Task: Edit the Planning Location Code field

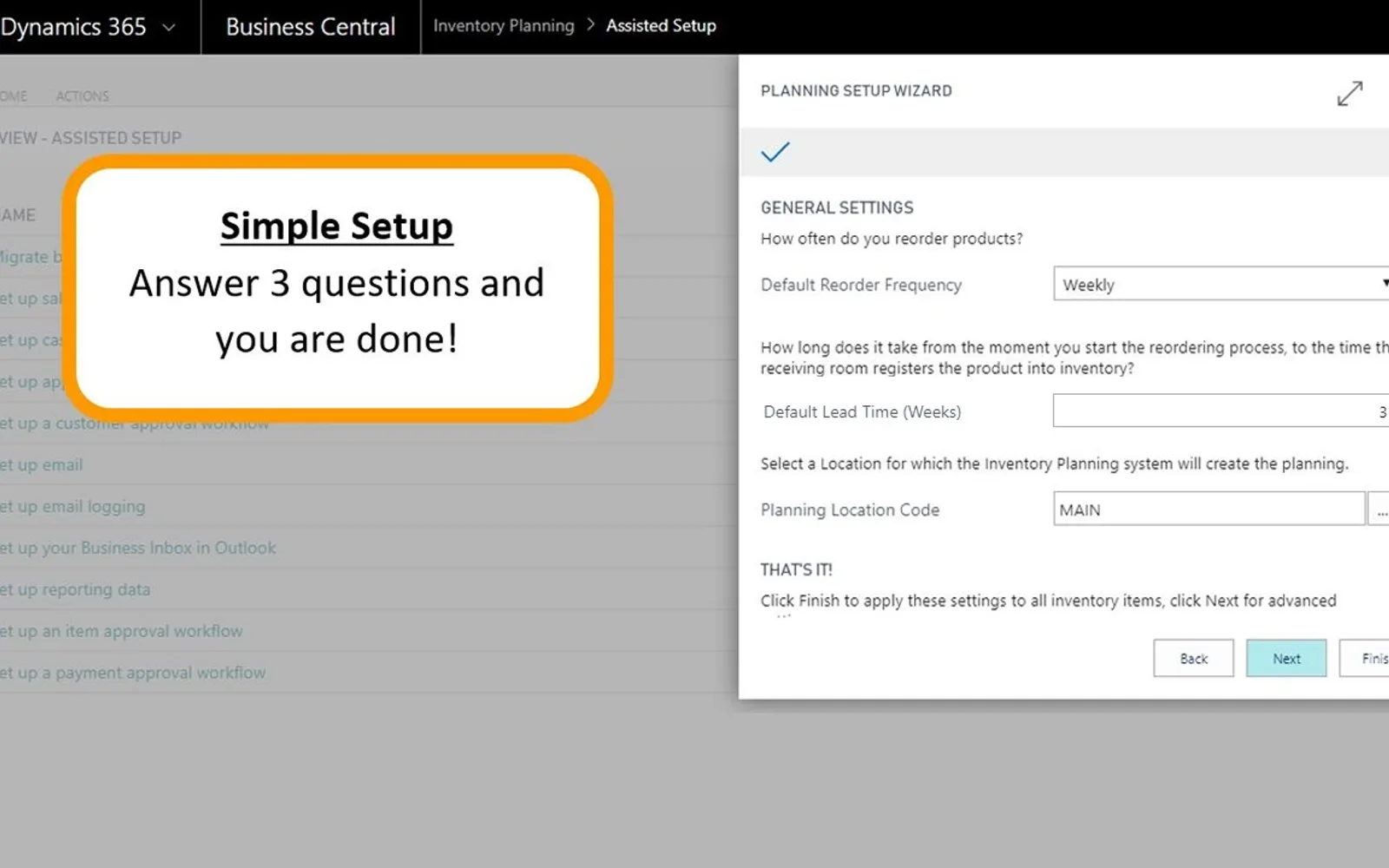Action: pyautogui.click(x=1208, y=510)
